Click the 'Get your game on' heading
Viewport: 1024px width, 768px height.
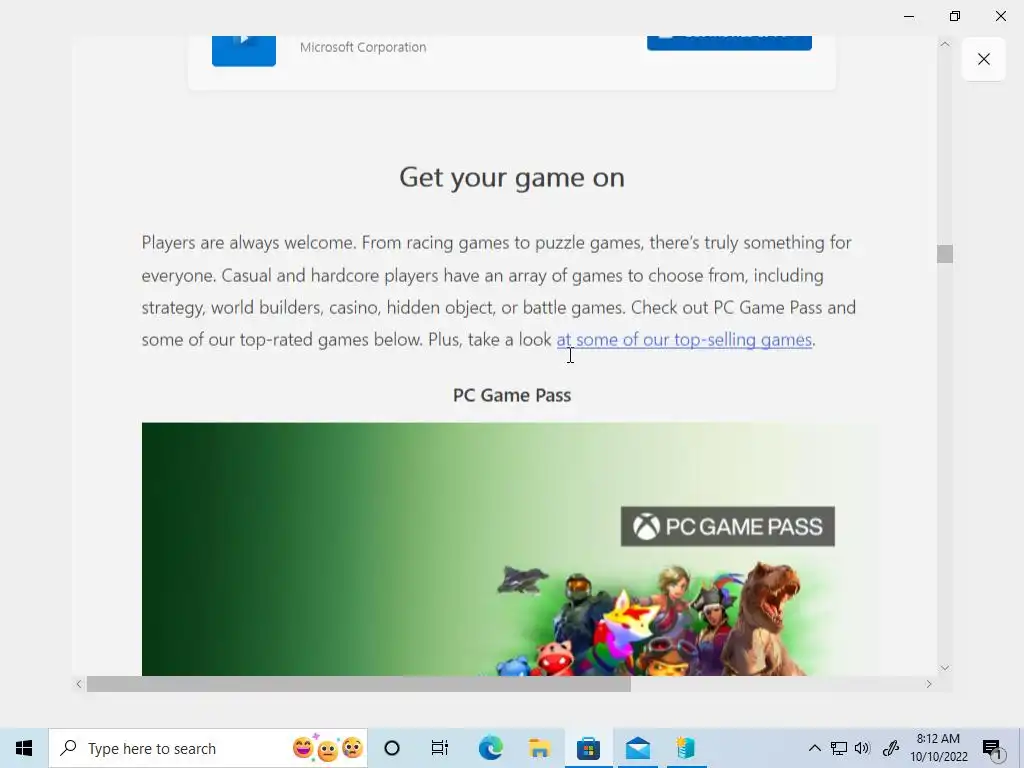[512, 178]
